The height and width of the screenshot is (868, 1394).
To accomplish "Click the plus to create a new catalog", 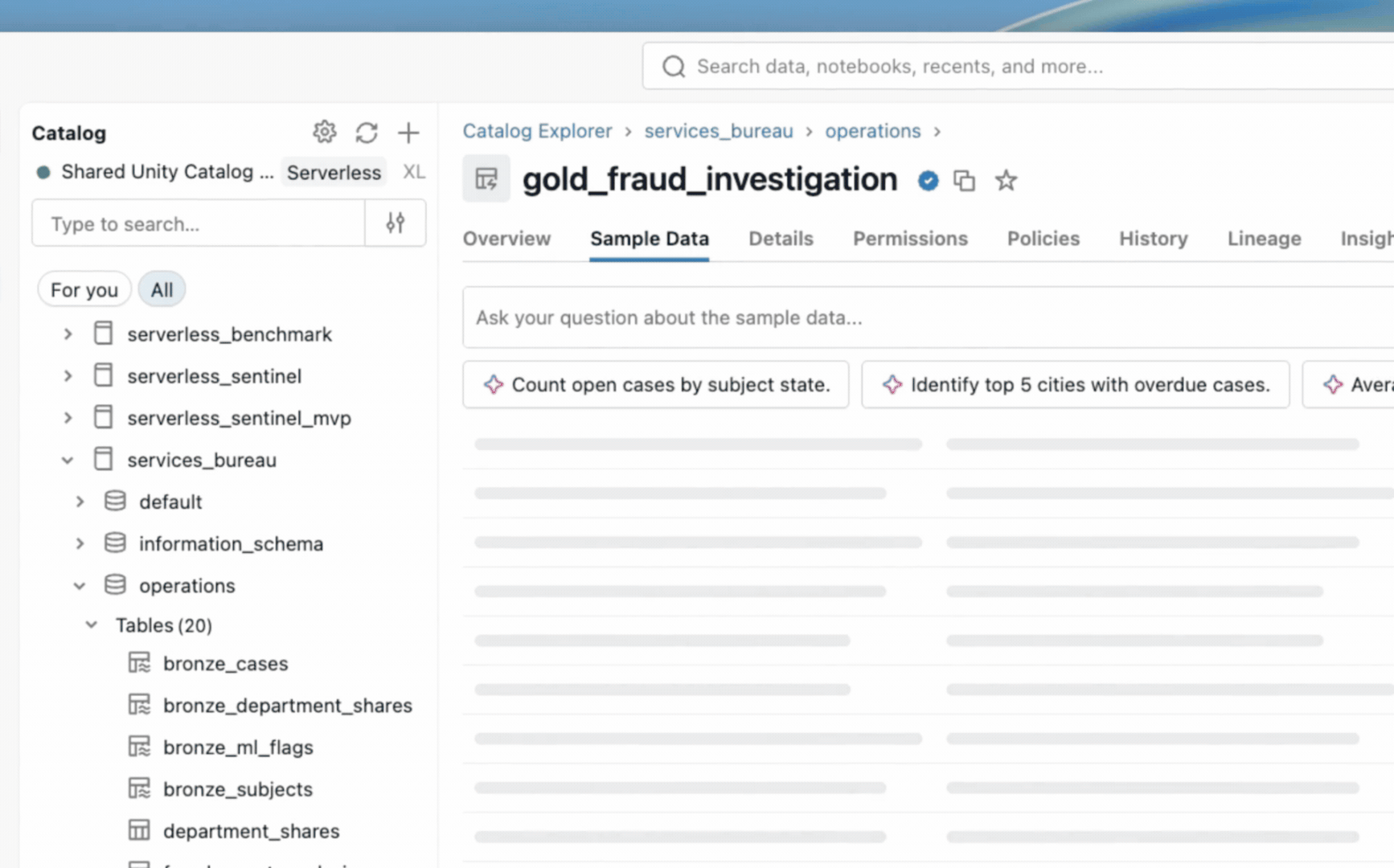I will coord(408,133).
